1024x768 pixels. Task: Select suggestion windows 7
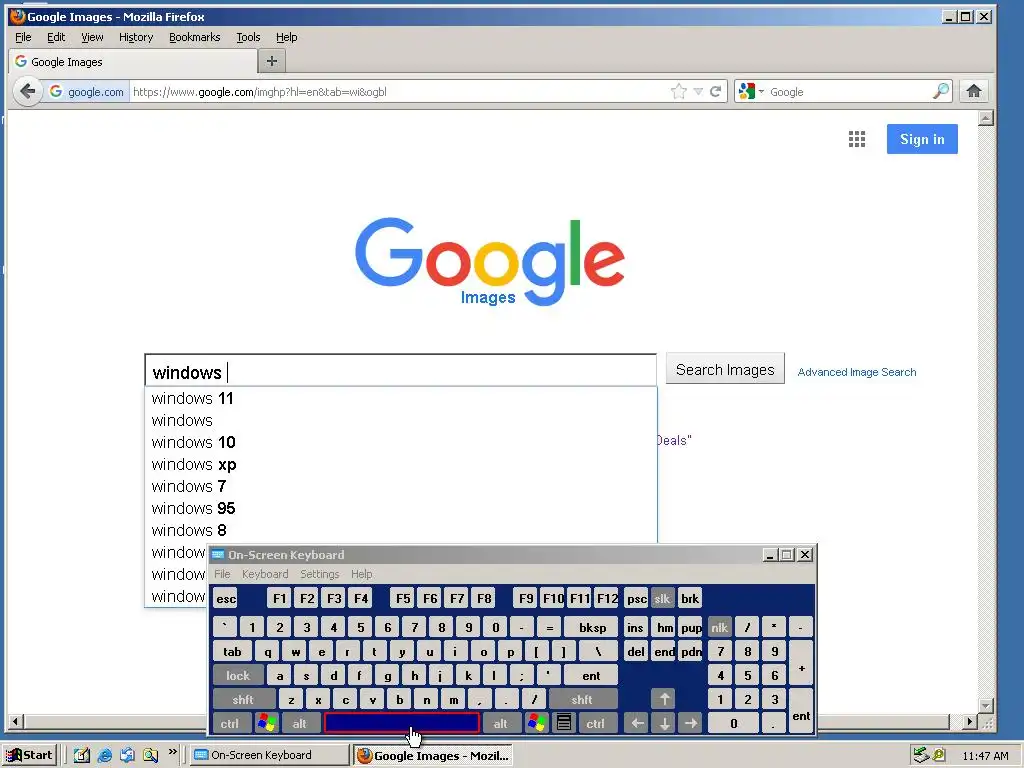pos(400,487)
